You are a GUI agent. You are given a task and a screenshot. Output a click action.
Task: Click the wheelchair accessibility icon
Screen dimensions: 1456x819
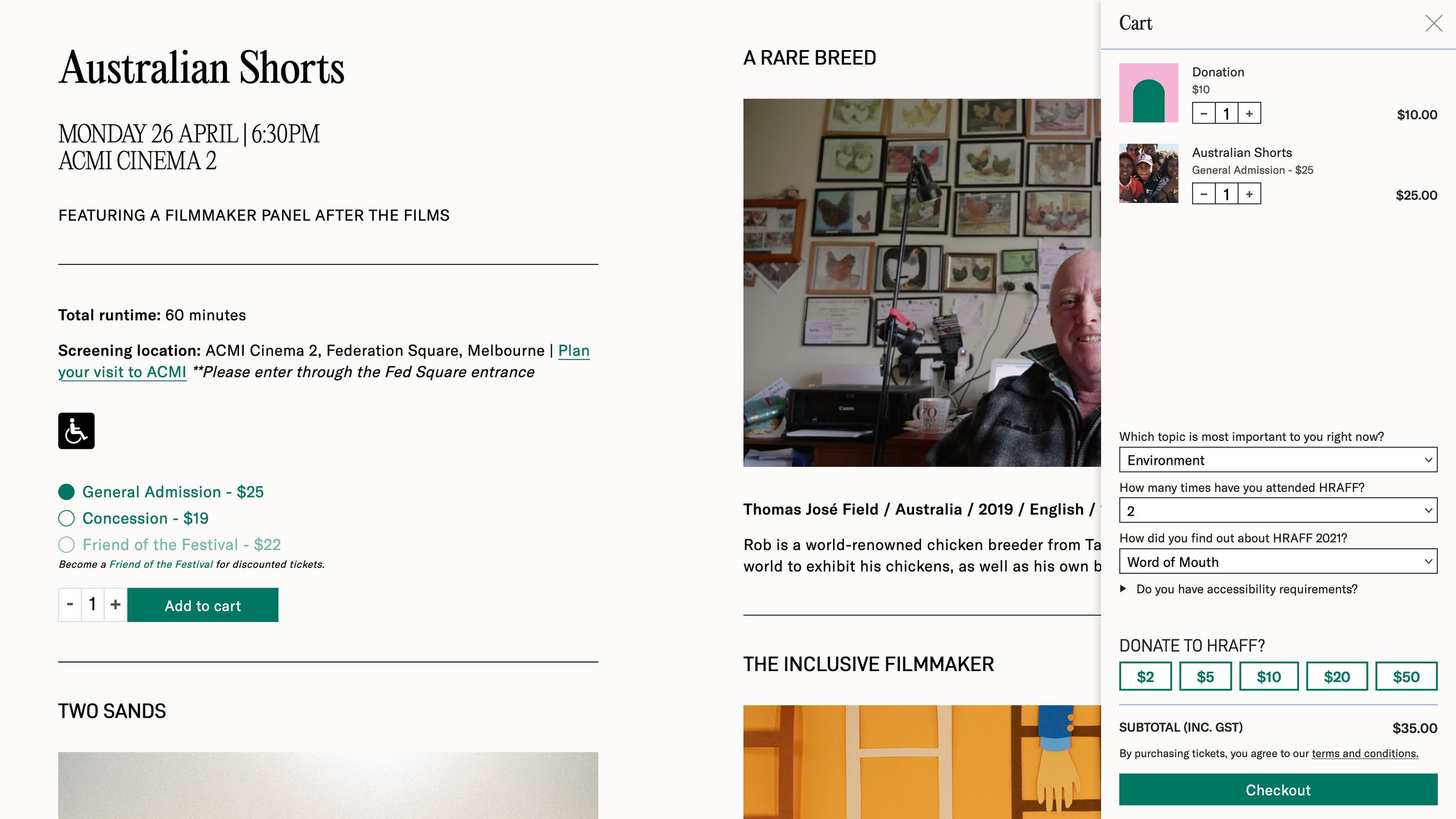click(76, 431)
